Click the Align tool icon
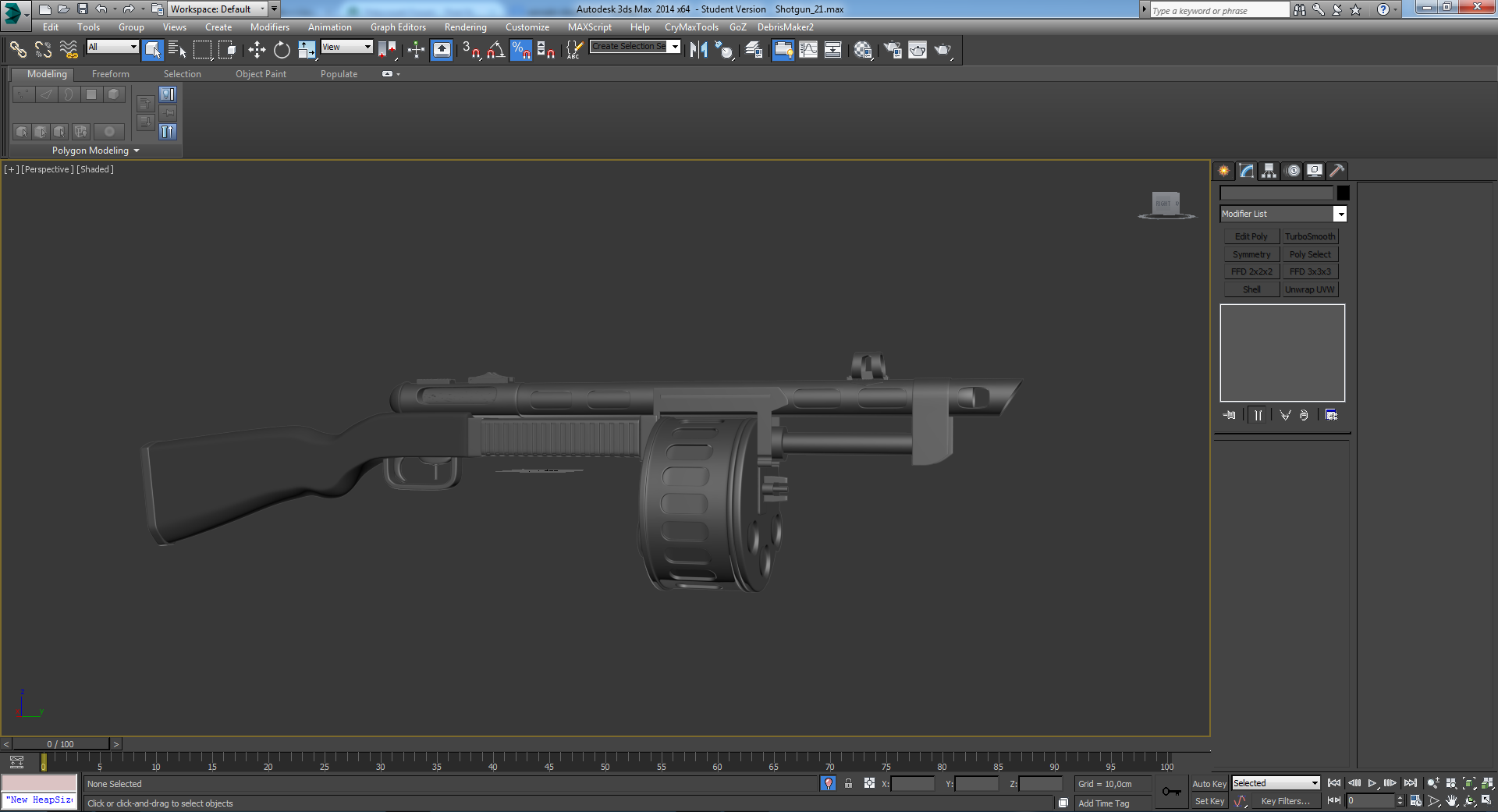Viewport: 1498px width, 812px height. point(724,50)
